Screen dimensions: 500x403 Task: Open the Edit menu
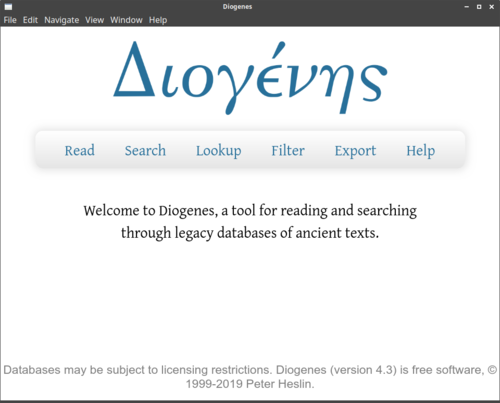pyautogui.click(x=30, y=20)
